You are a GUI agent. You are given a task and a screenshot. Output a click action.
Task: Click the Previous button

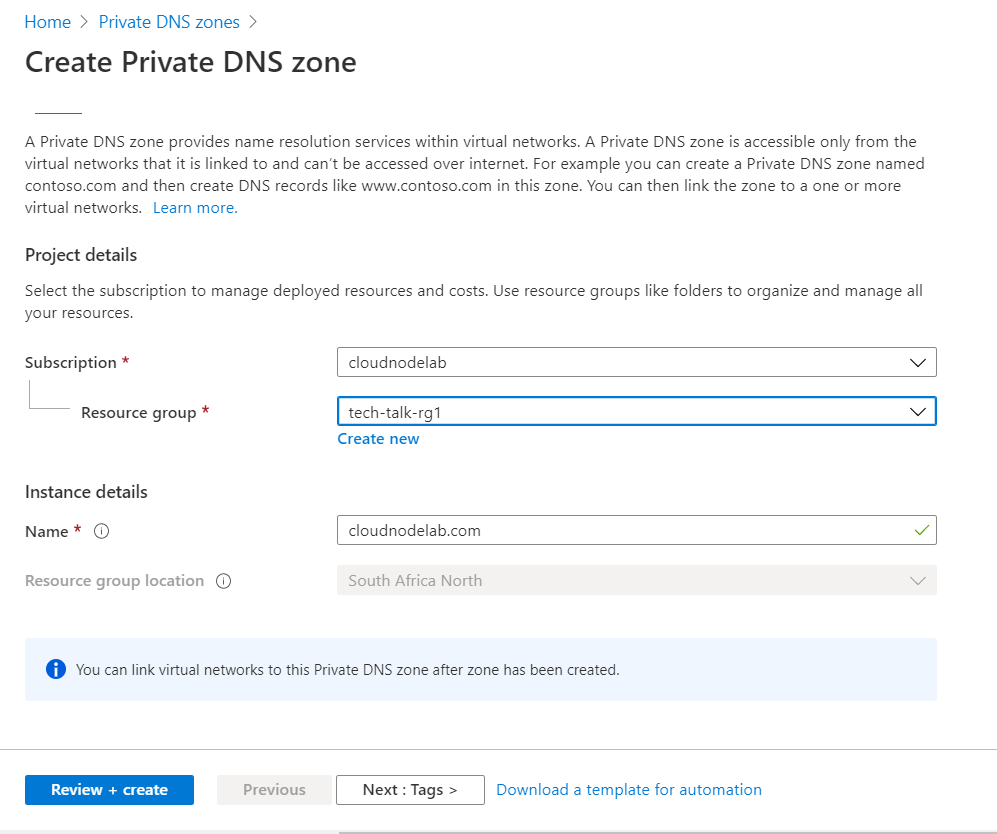click(x=274, y=790)
